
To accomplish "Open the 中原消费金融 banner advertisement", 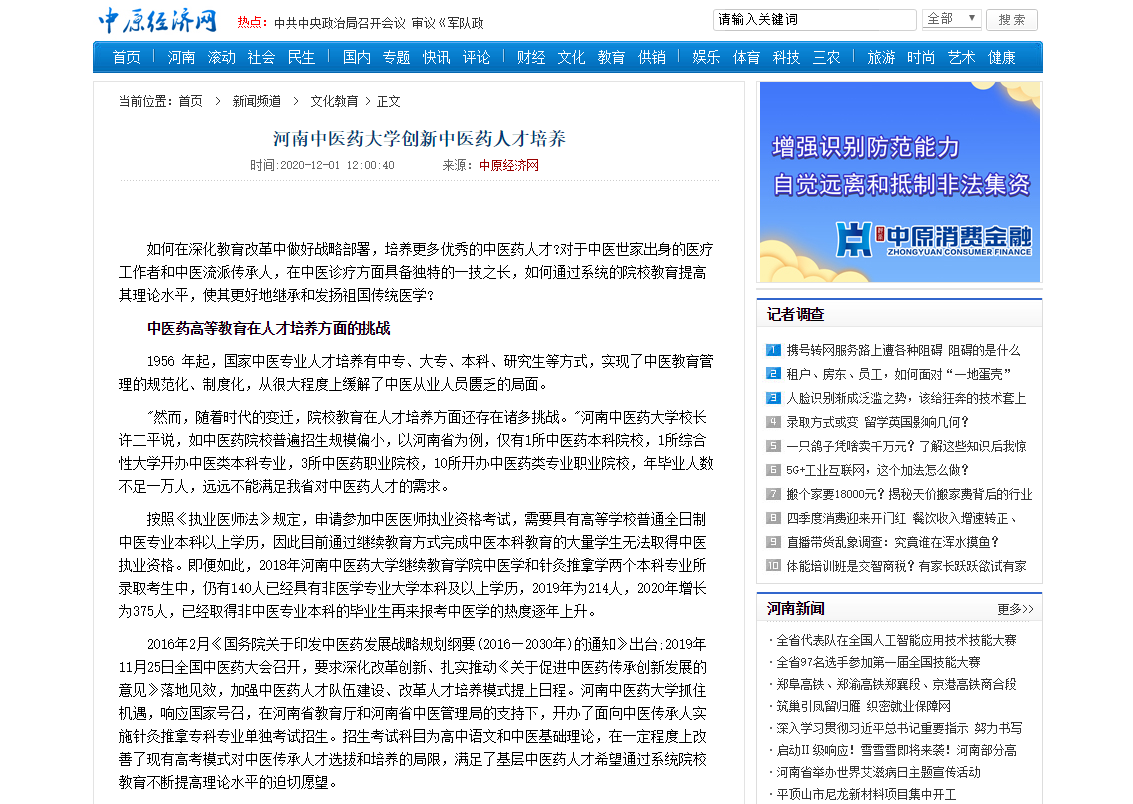I will [899, 182].
